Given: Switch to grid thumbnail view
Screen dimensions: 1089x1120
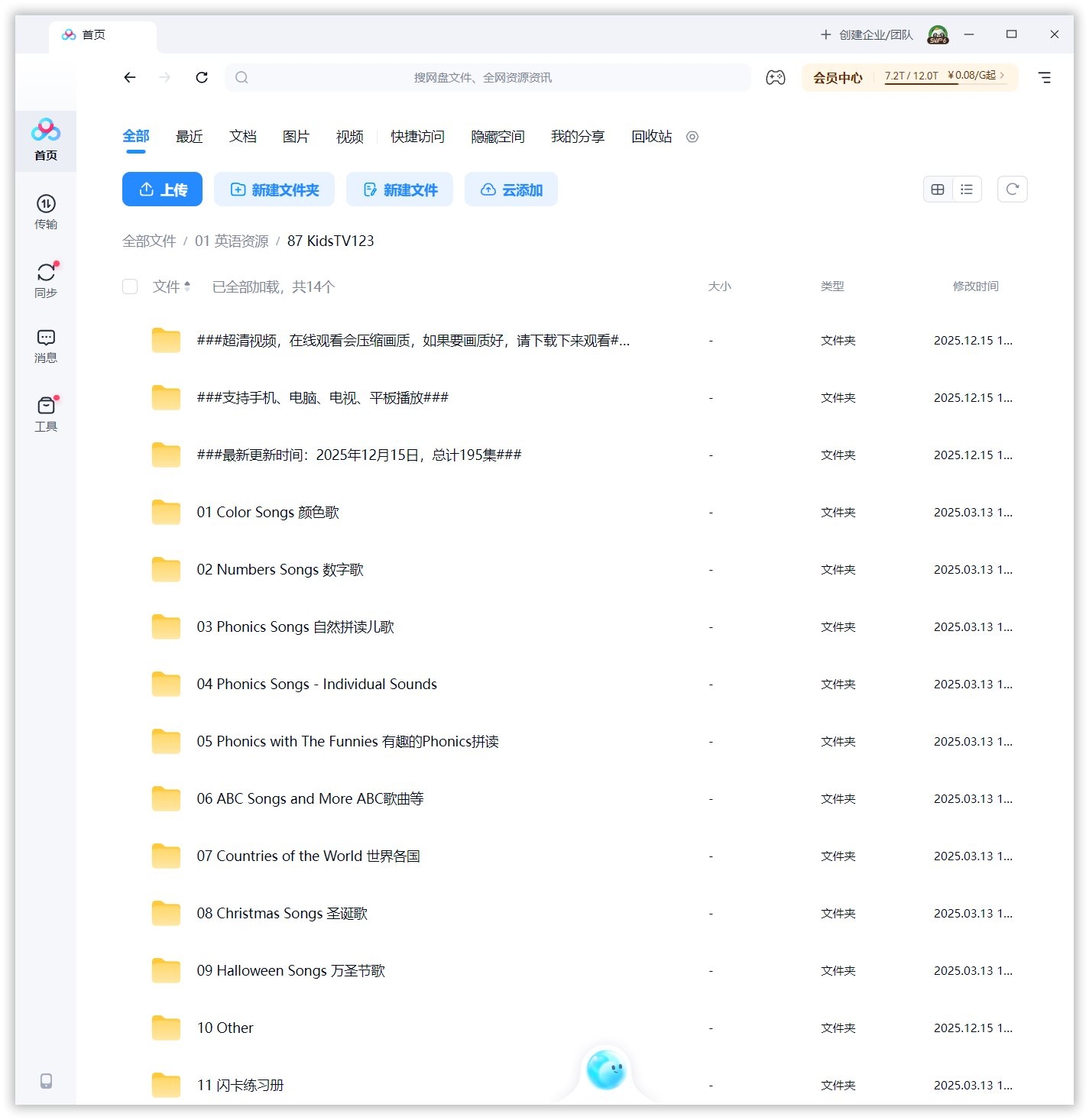Looking at the screenshot, I should pyautogui.click(x=938, y=189).
